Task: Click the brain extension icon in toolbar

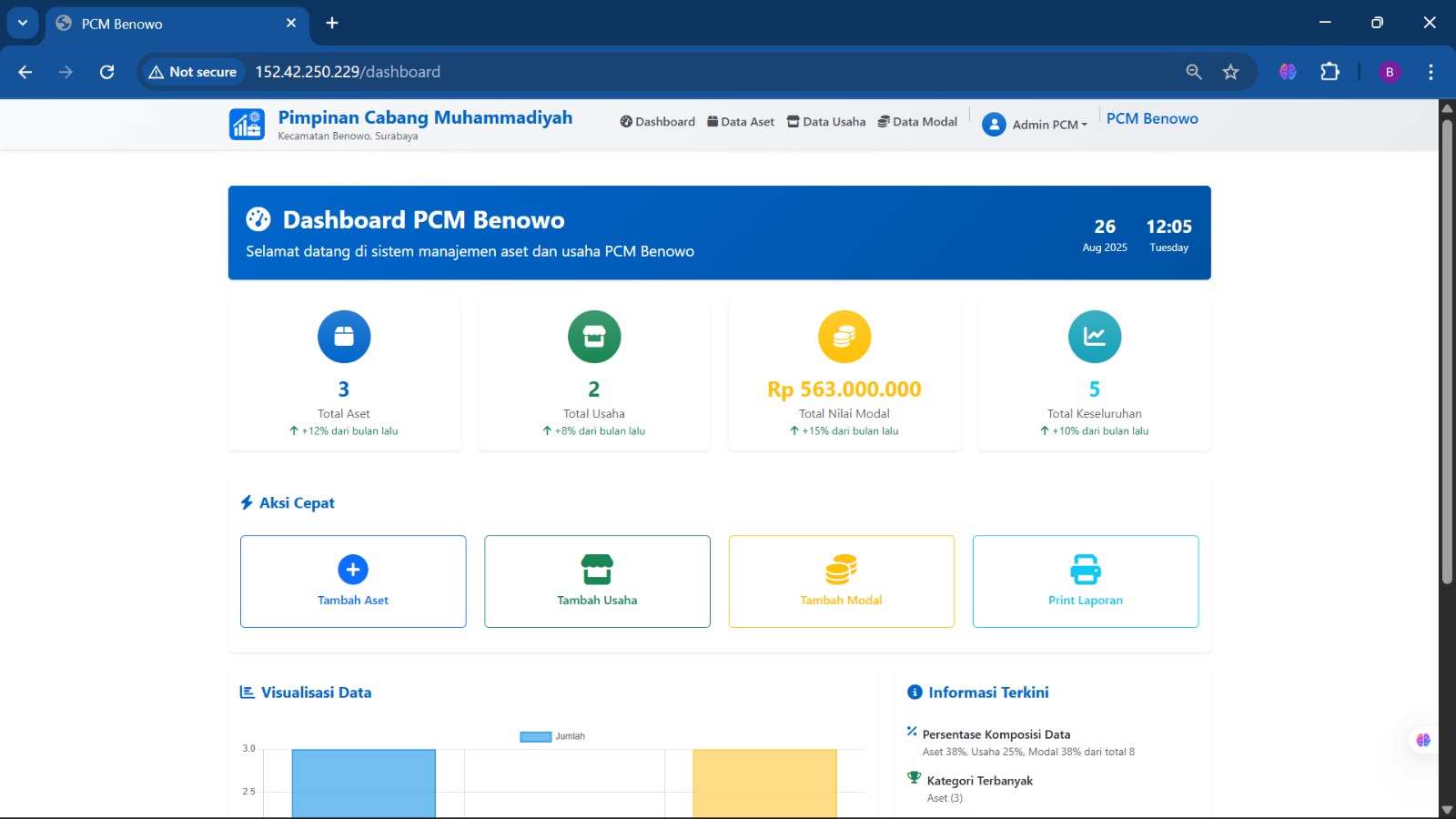Action: pos(1288,72)
